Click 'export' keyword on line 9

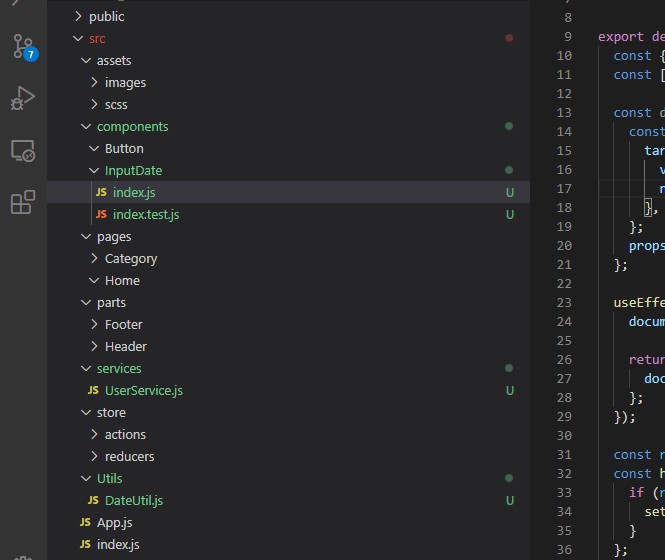[x=621, y=37]
